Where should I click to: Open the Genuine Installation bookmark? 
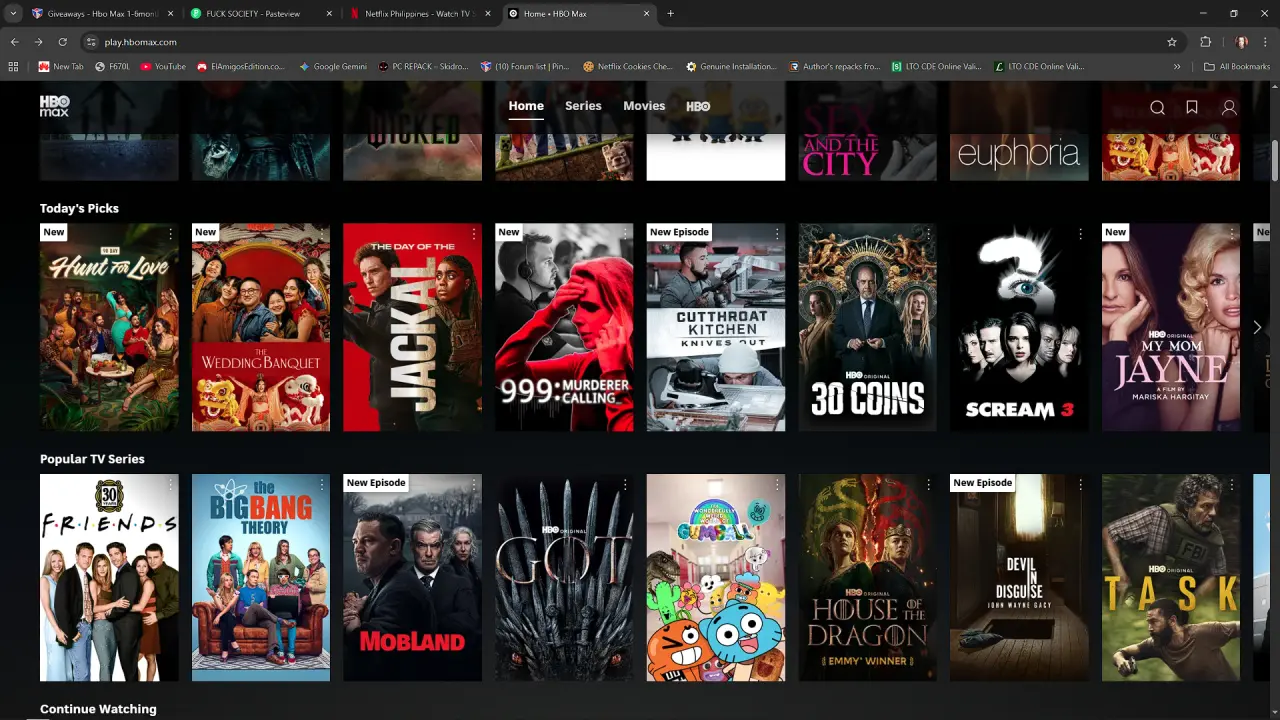click(x=731, y=66)
